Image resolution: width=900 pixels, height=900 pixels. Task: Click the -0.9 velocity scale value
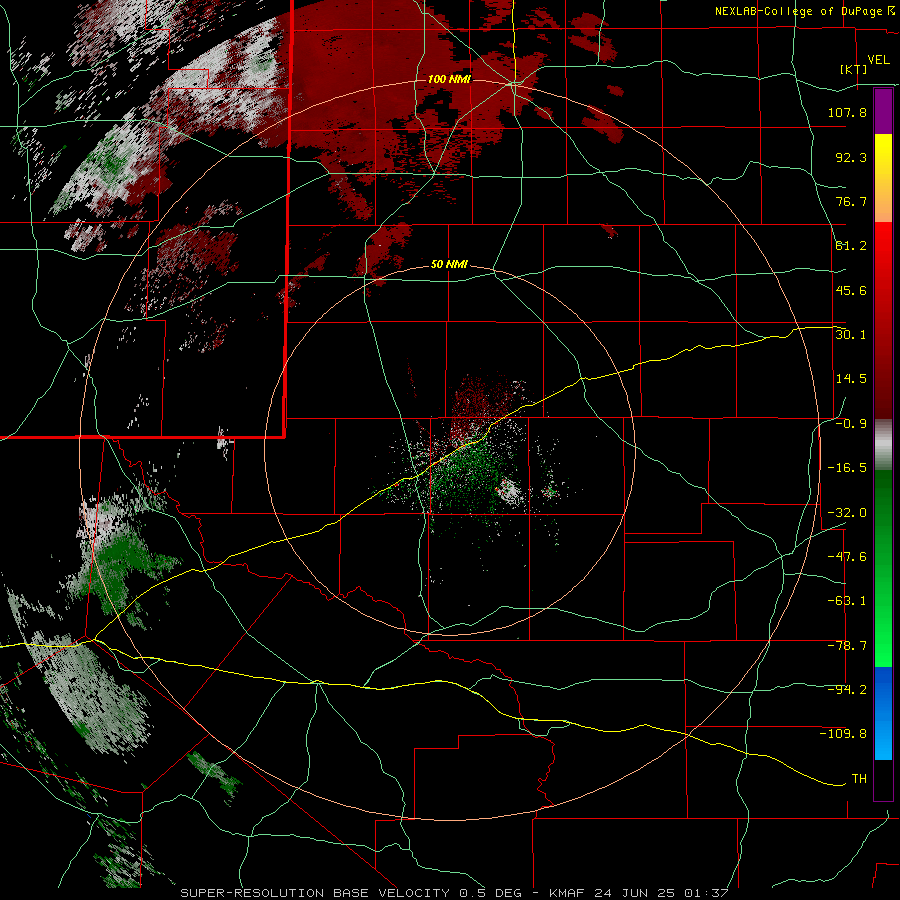coord(851,423)
